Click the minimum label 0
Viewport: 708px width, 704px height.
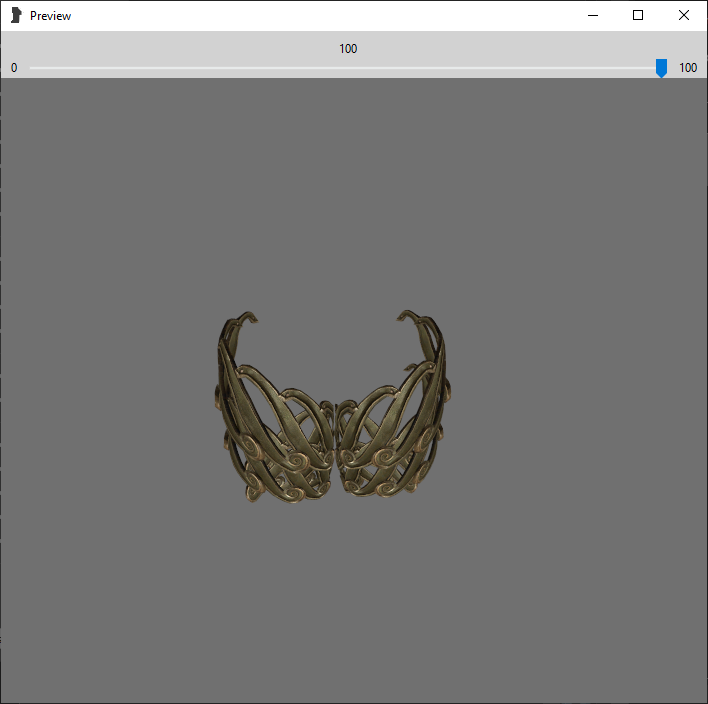tap(14, 68)
